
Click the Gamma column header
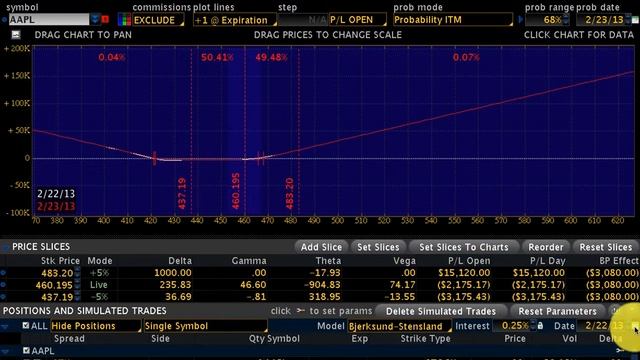[249, 261]
